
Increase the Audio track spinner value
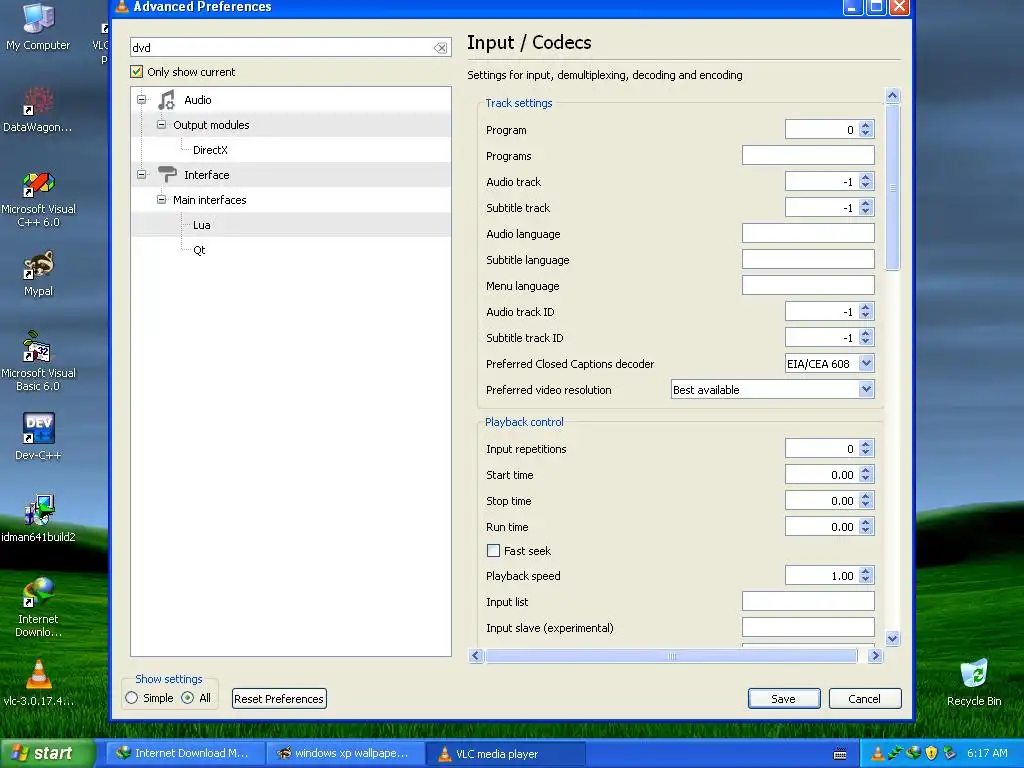click(866, 178)
